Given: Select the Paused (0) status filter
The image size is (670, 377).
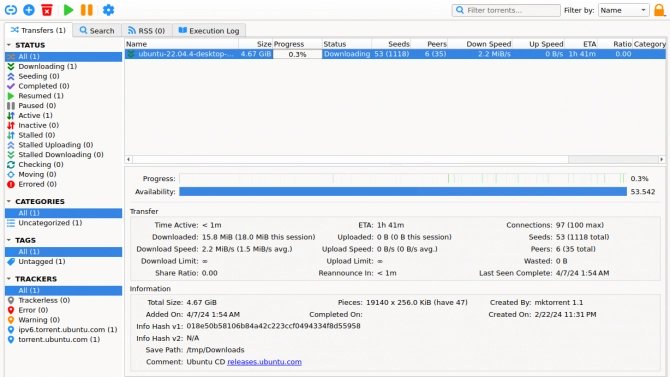Looking at the screenshot, I should (x=63, y=106).
